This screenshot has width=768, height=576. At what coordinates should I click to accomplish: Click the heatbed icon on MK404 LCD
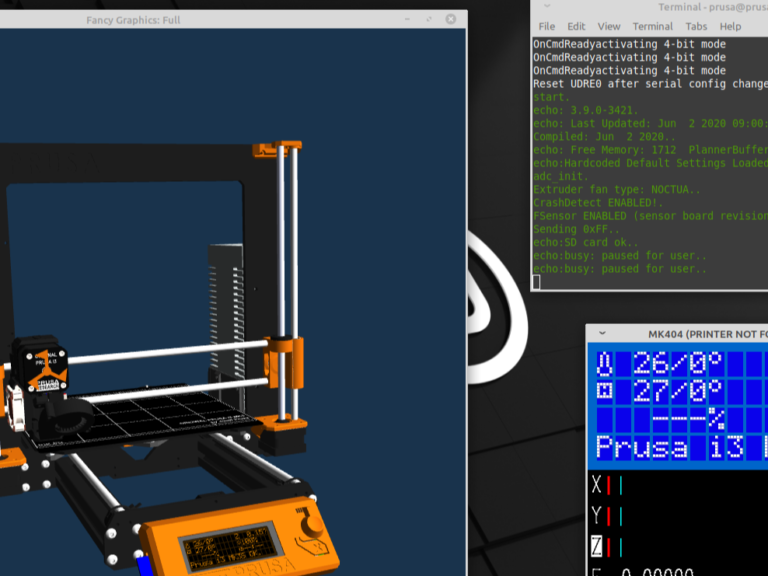click(604, 391)
